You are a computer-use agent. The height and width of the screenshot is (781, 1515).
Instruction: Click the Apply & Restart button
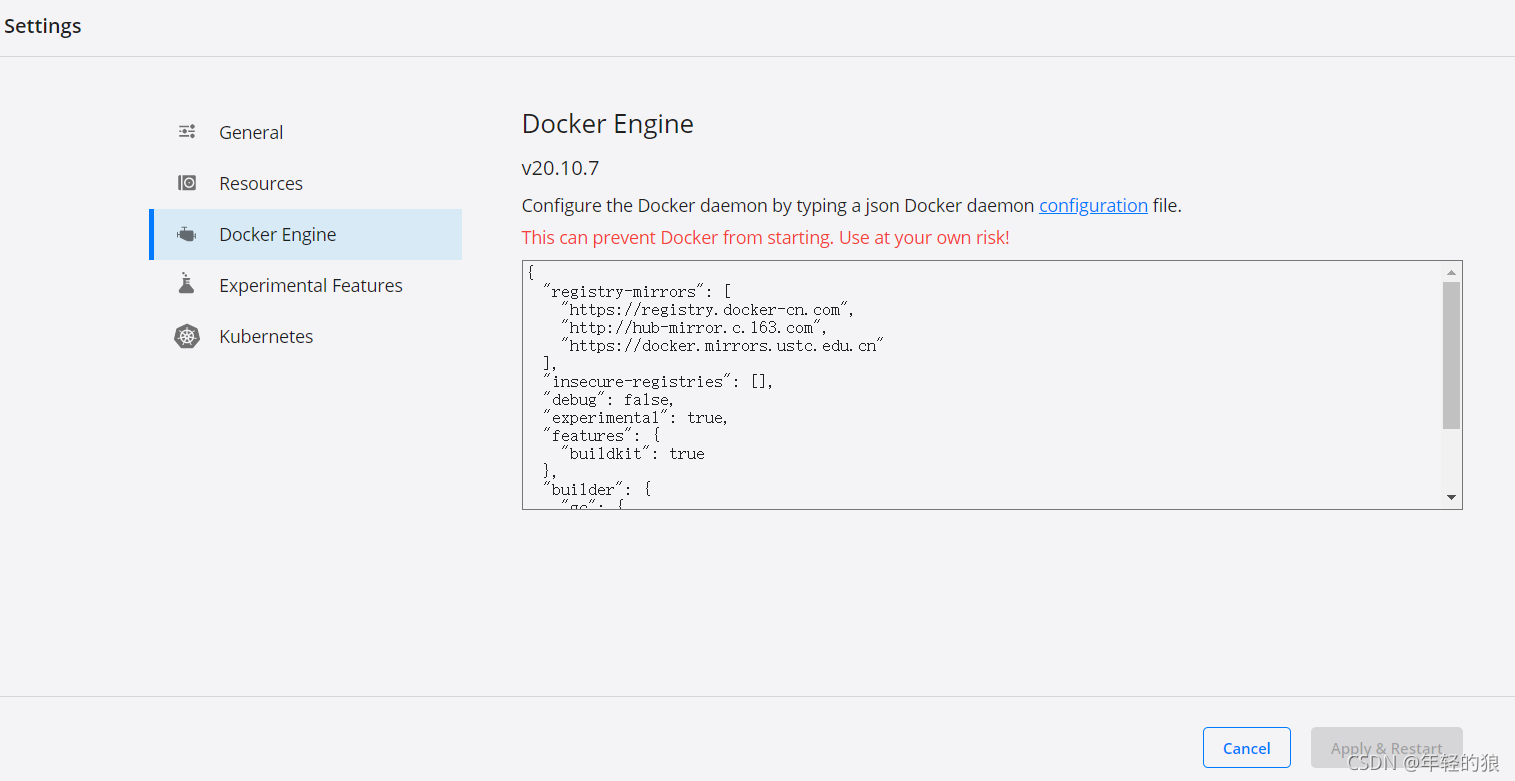click(x=1387, y=748)
